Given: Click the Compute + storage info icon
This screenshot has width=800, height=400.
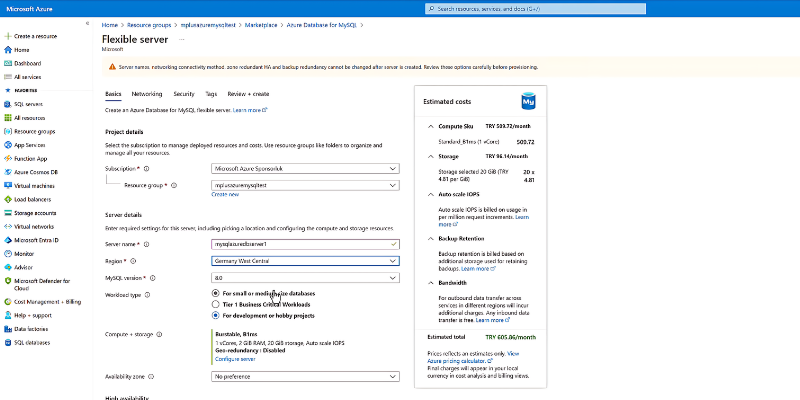Looking at the screenshot, I should click(159, 335).
